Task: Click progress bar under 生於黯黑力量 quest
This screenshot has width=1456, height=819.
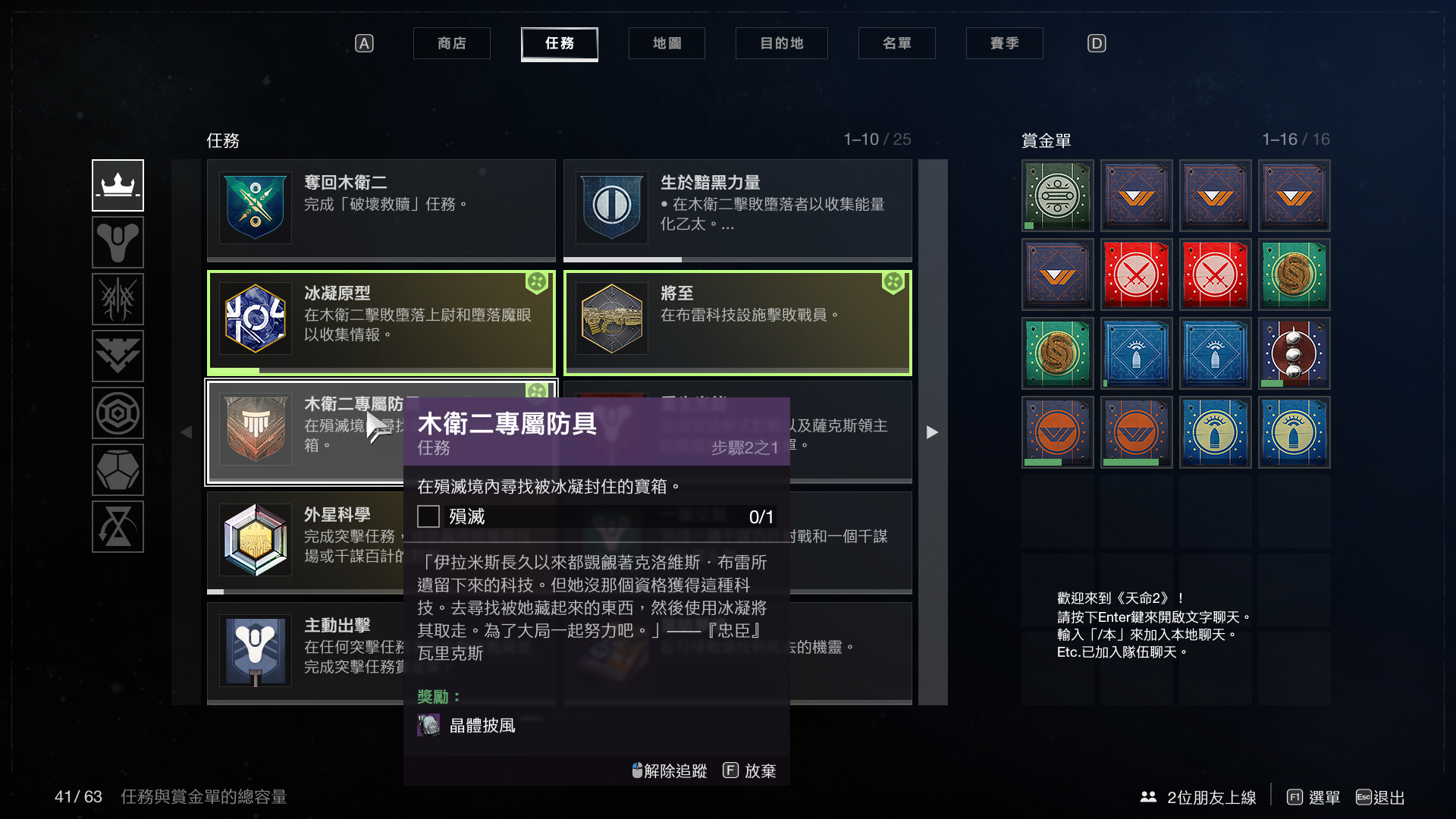Action: (738, 259)
